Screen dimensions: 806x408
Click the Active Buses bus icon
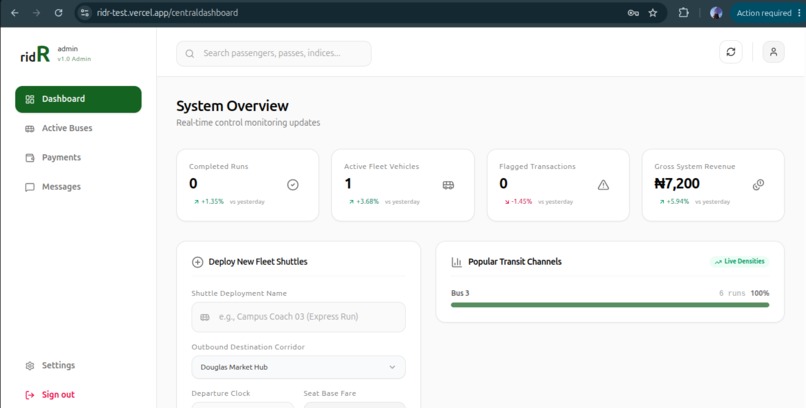(x=30, y=128)
